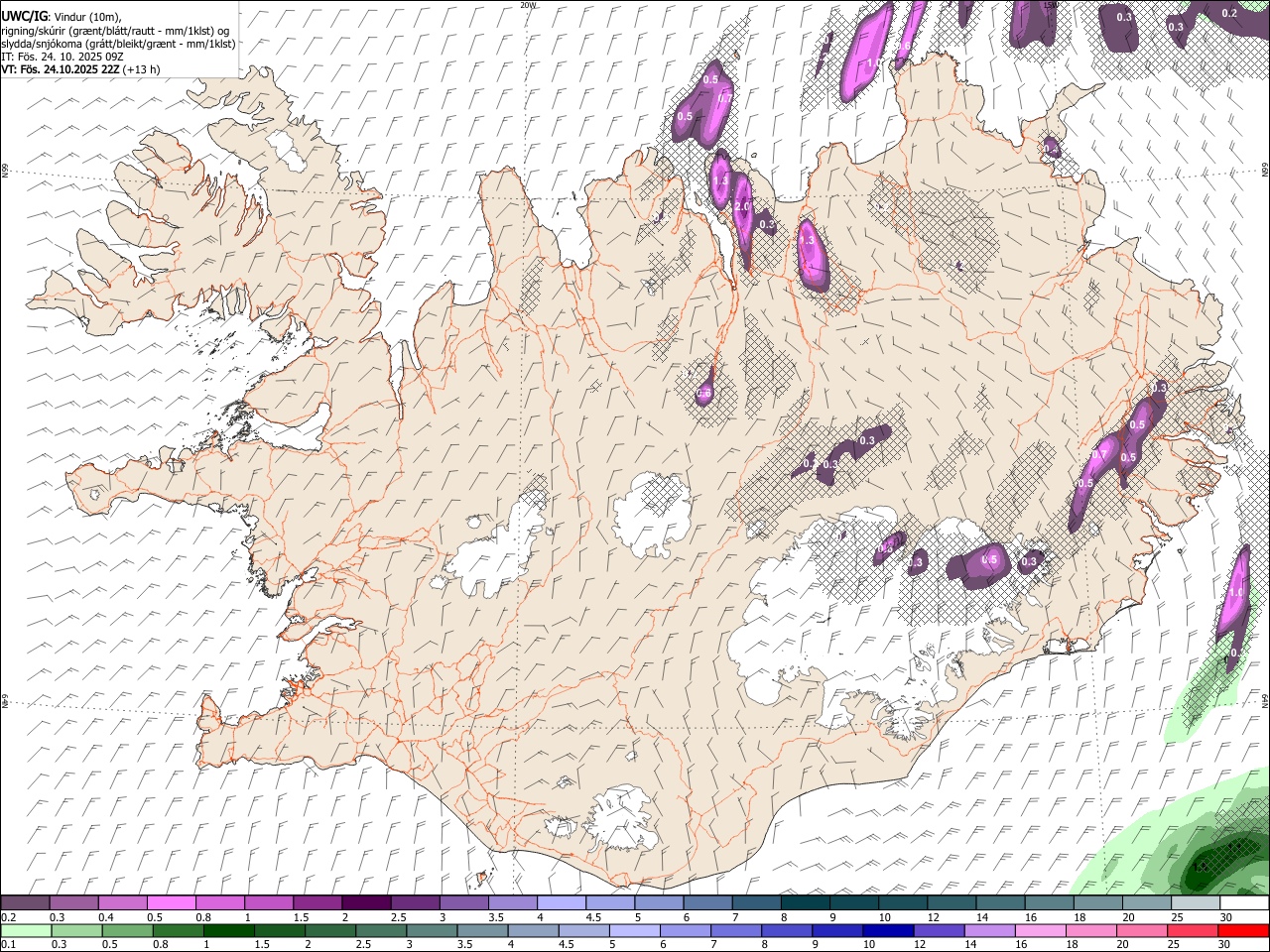Screen dimensions: 1270x952
Task: Pick the 3 swatch in the top legend row
Action: click(464, 903)
